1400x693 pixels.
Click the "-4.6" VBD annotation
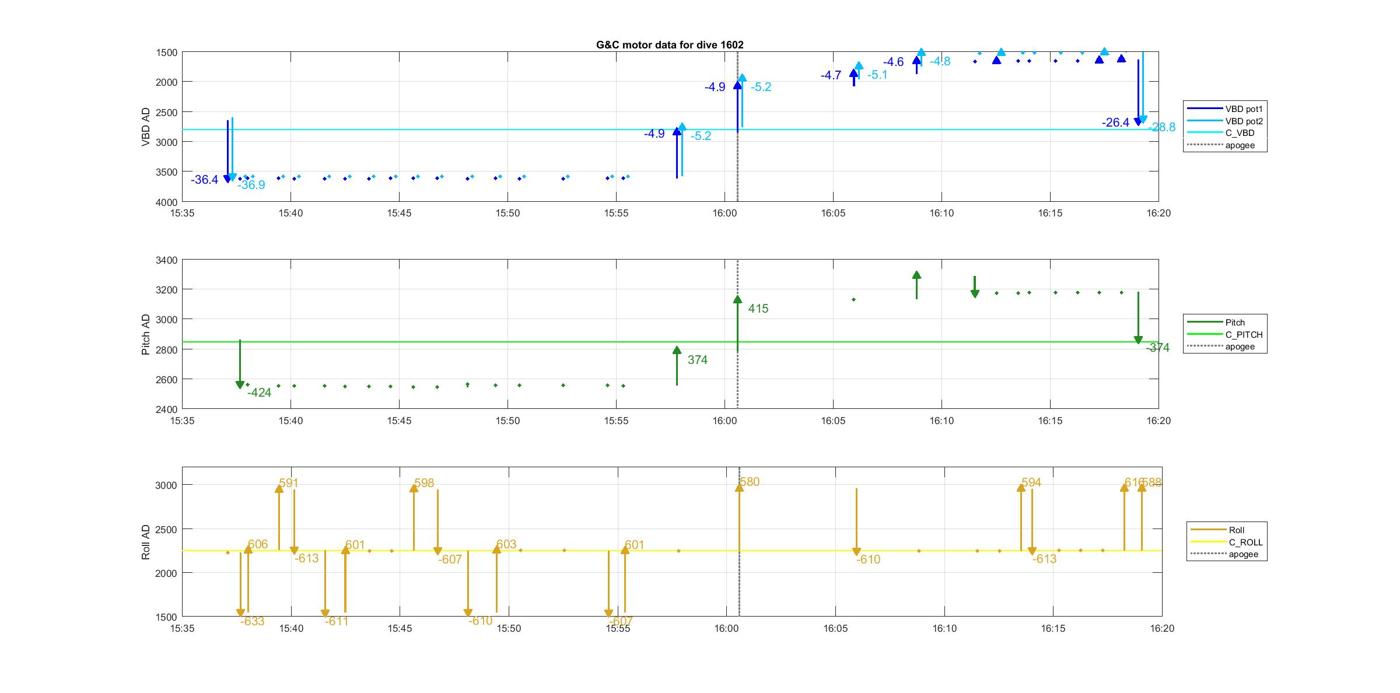pos(893,62)
